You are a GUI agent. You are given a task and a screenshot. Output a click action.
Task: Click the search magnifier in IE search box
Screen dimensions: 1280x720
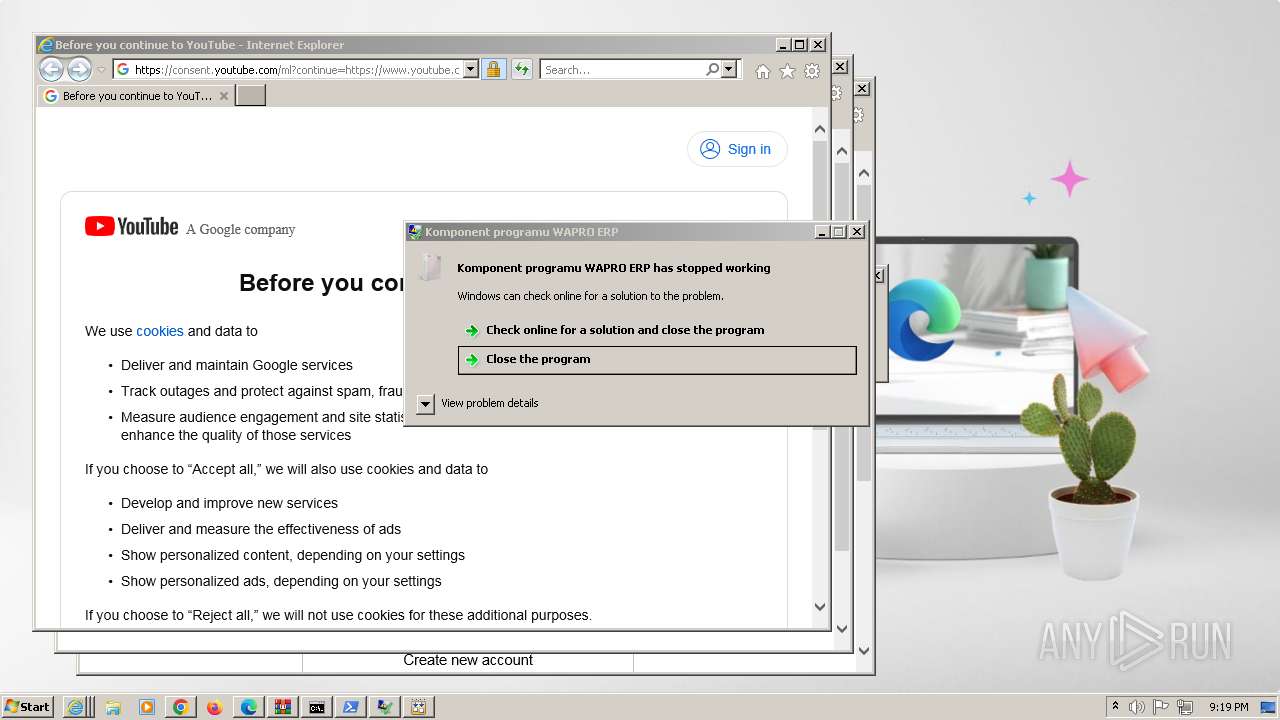(x=712, y=69)
